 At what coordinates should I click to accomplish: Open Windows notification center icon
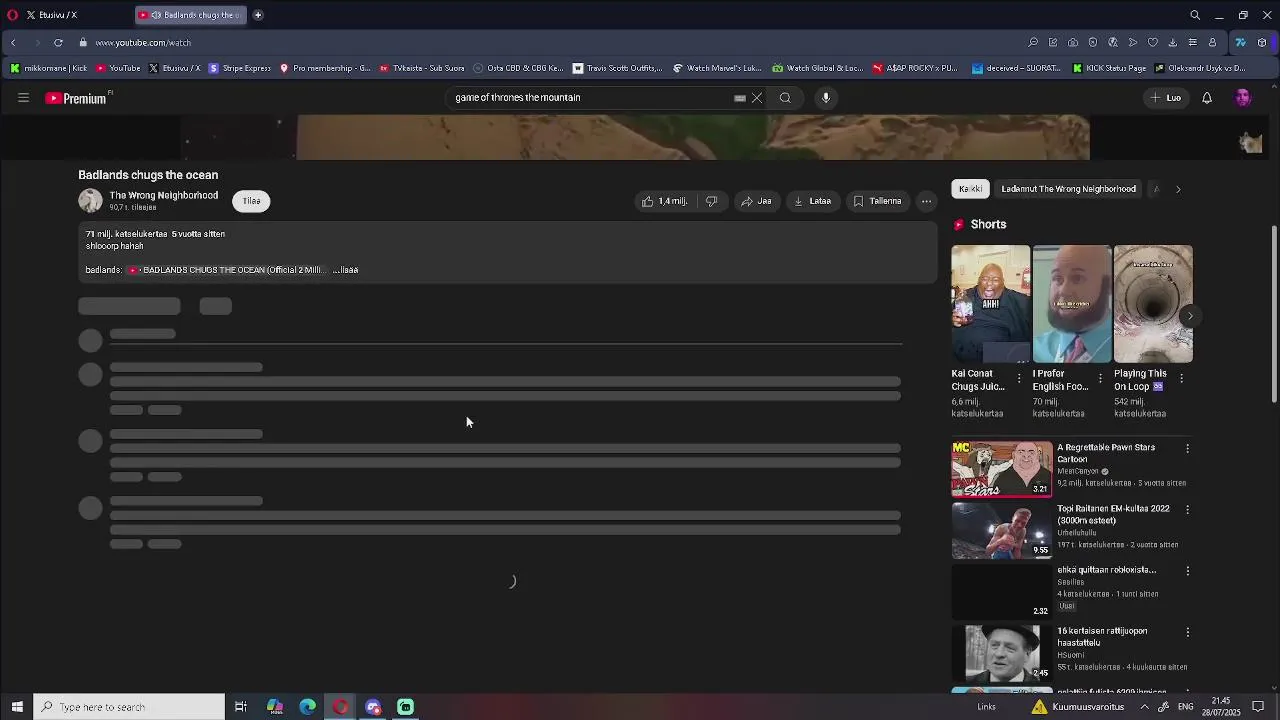[x=1259, y=707]
